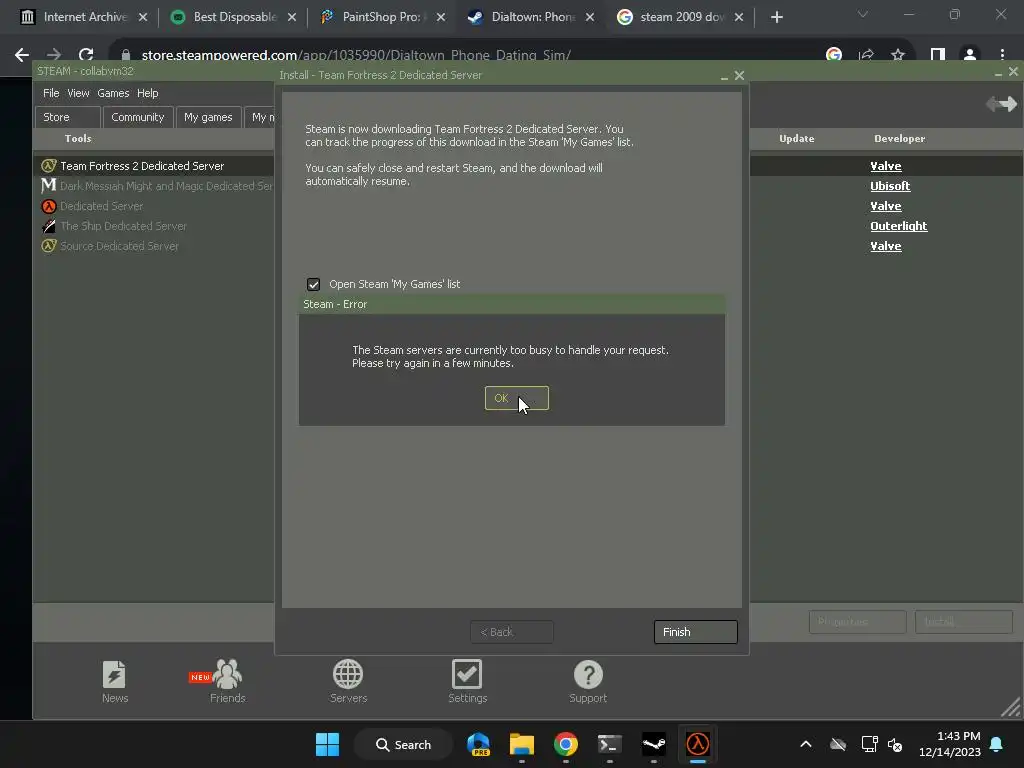Click the Steam mini-mode arrows icon
The image size is (1024, 768).
[x=1001, y=103]
